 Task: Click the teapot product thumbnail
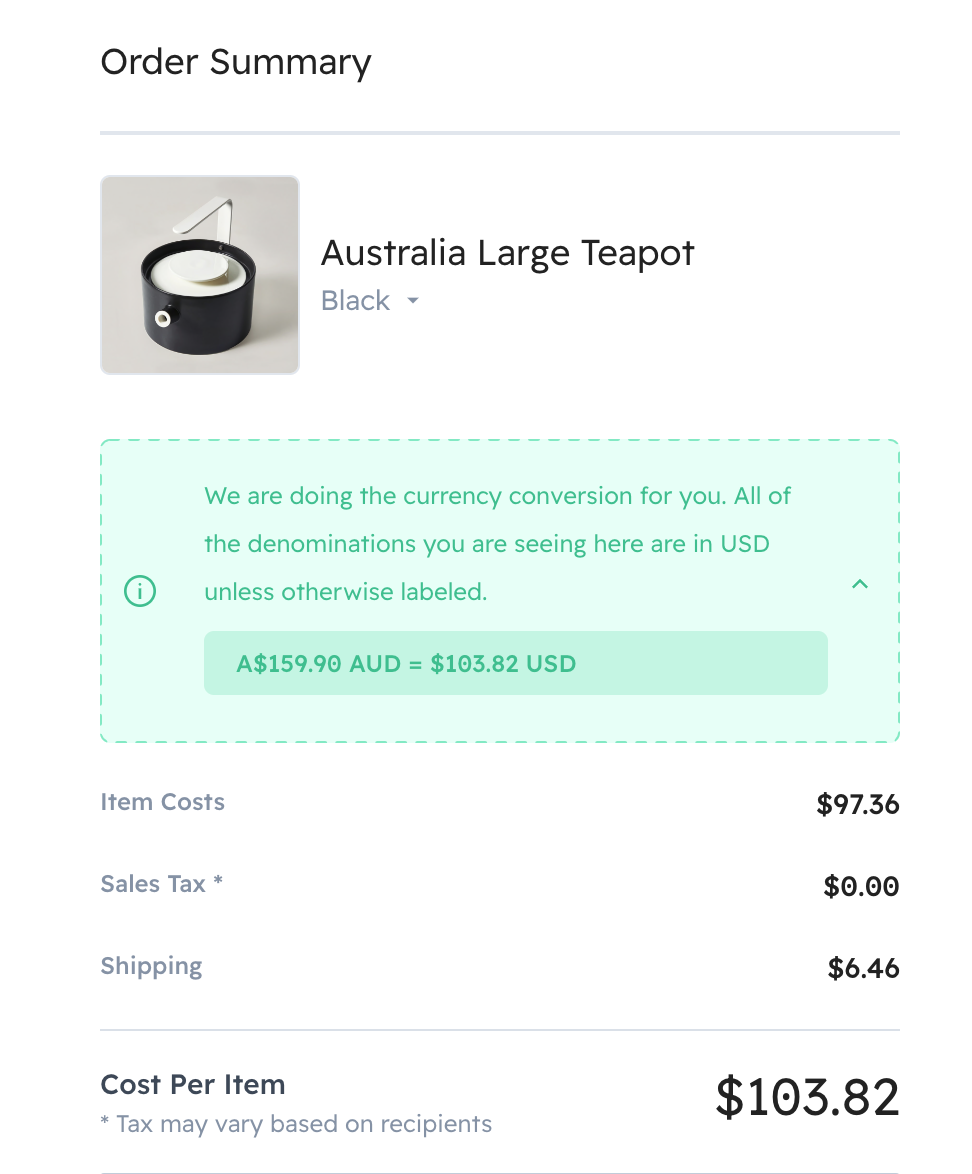[x=200, y=275]
